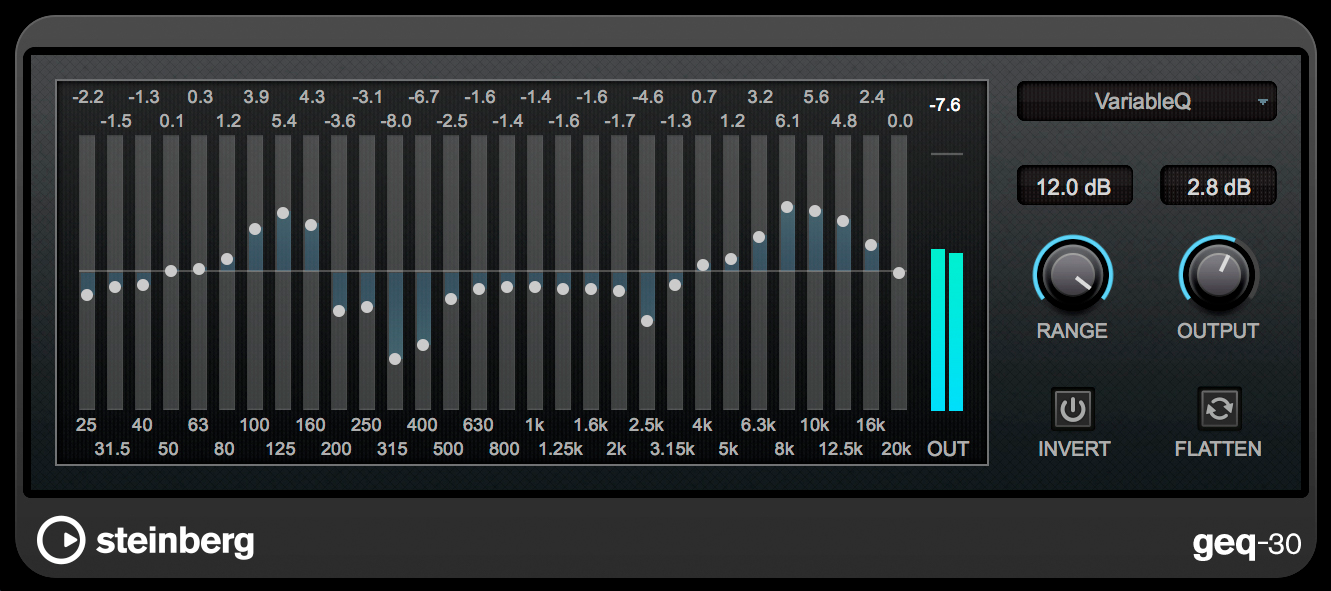Click the 63 Hz band slider handle

pos(199,269)
